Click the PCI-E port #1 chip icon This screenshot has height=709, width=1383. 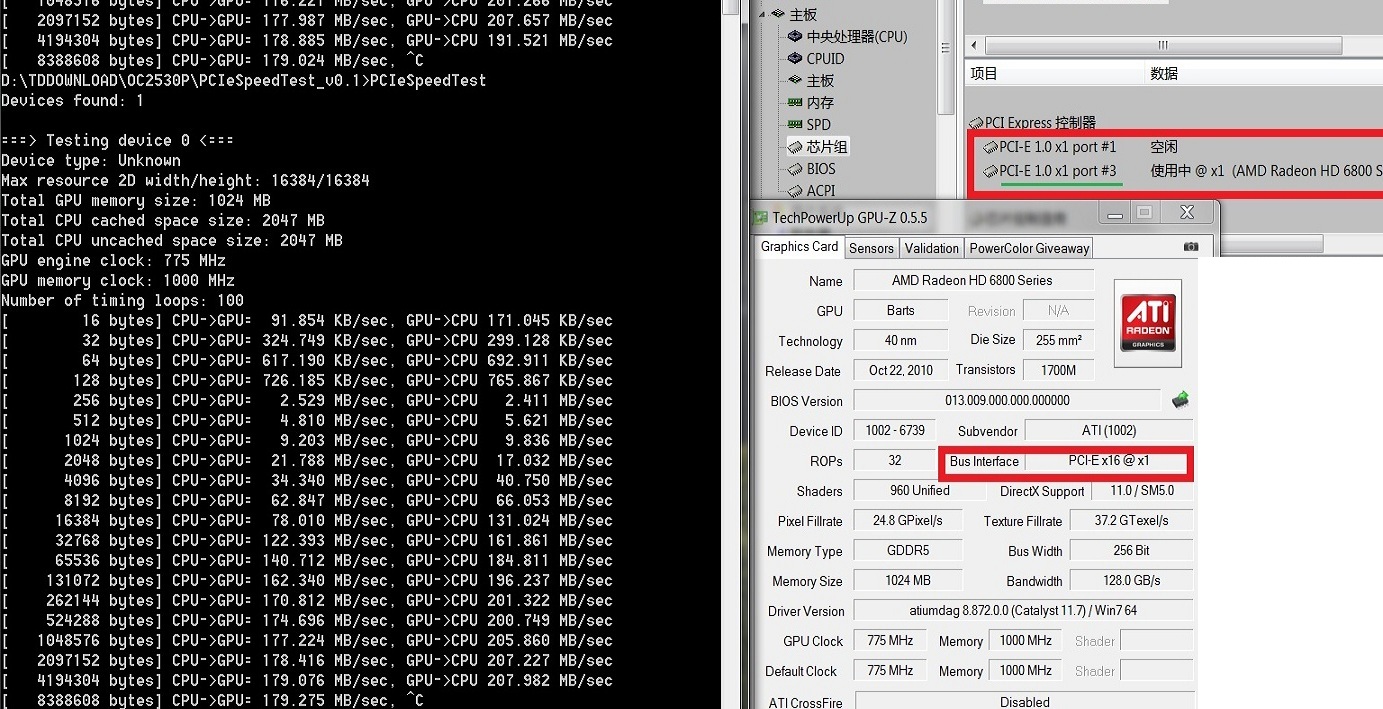990,147
